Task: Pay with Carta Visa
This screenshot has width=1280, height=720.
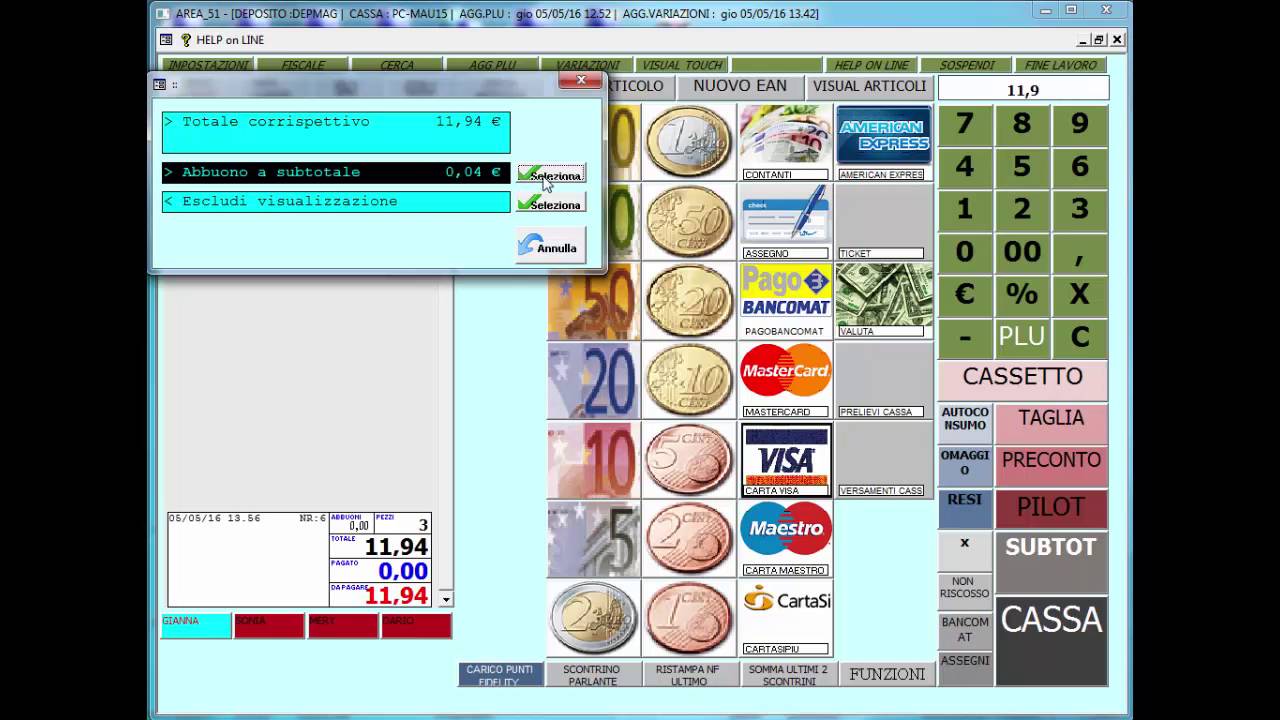Action: click(x=785, y=459)
